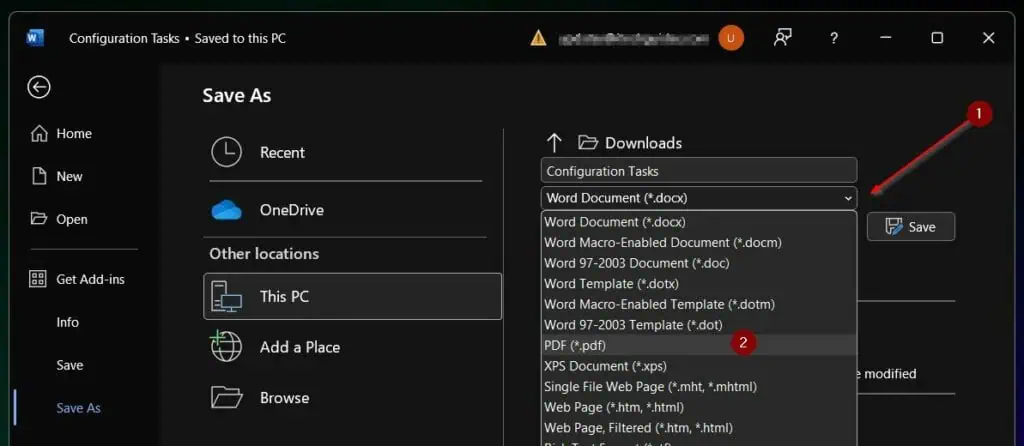
Task: Select Word Macro-Enabled Document (*.docm)
Action: (x=699, y=242)
